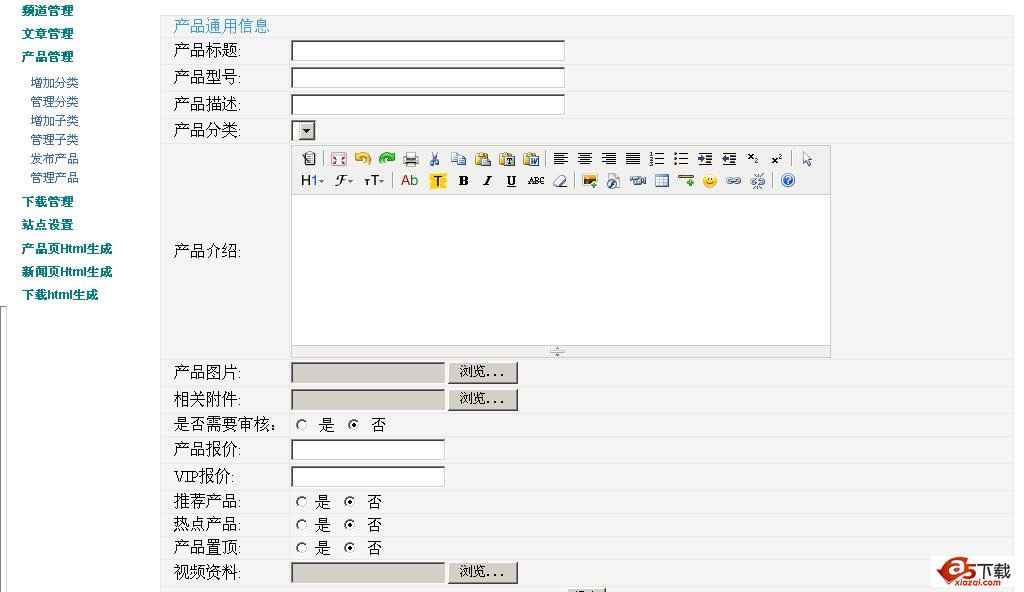Viewport: 1024px width, 592px height.
Task: Select 否 for 是否需要审核
Action: [x=353, y=425]
